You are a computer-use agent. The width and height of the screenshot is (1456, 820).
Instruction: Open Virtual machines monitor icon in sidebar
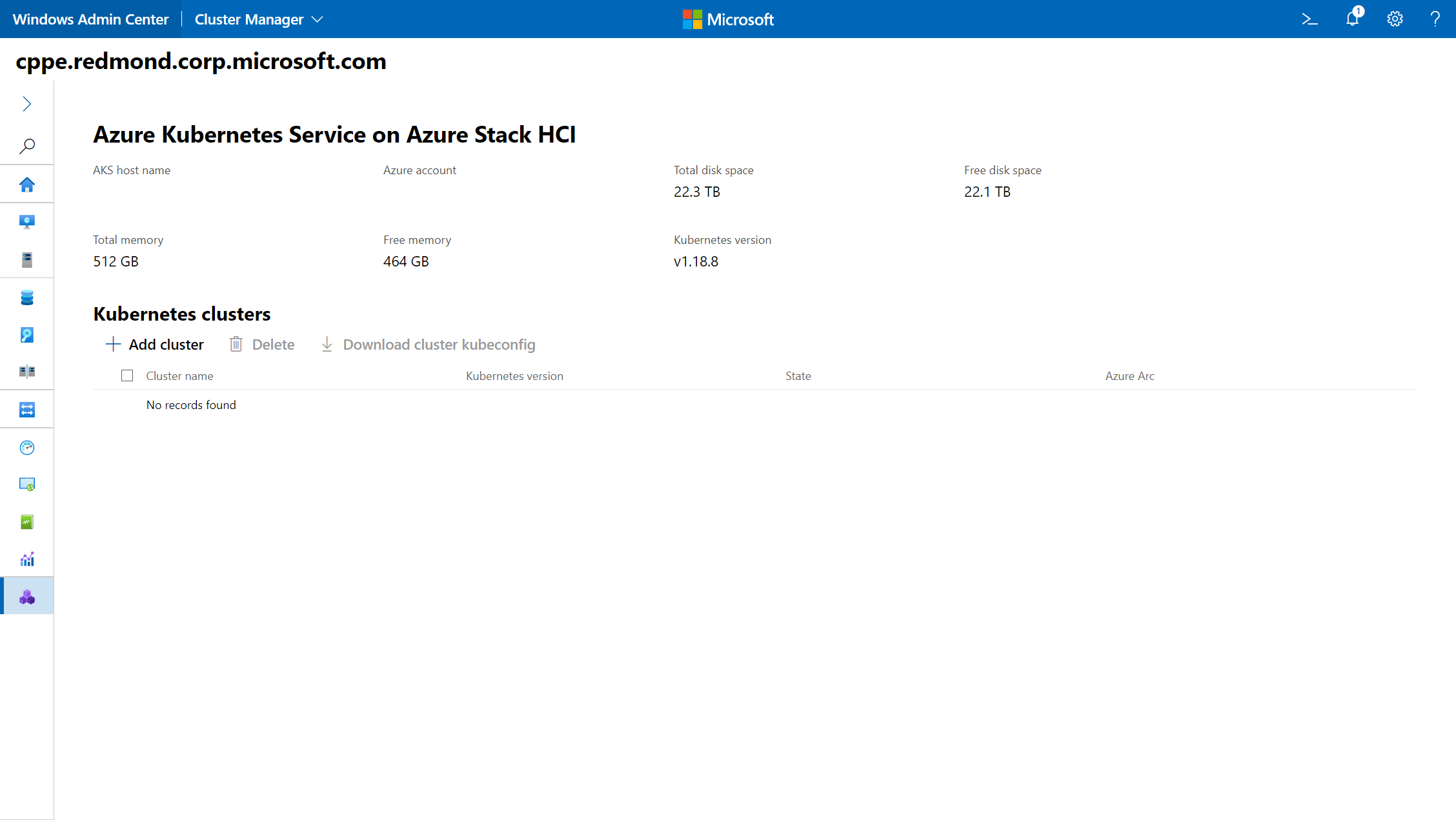coord(27,222)
